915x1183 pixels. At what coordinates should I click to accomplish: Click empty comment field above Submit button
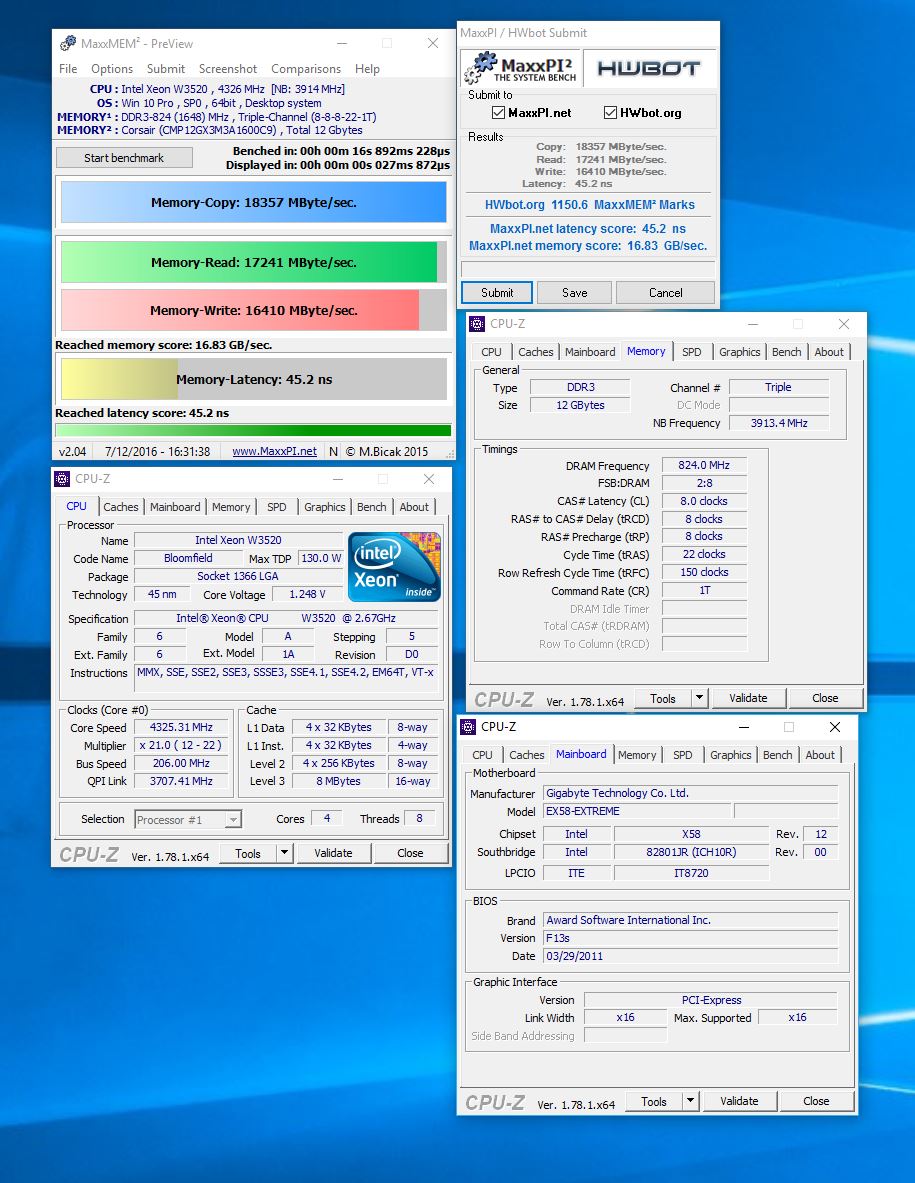coord(588,269)
